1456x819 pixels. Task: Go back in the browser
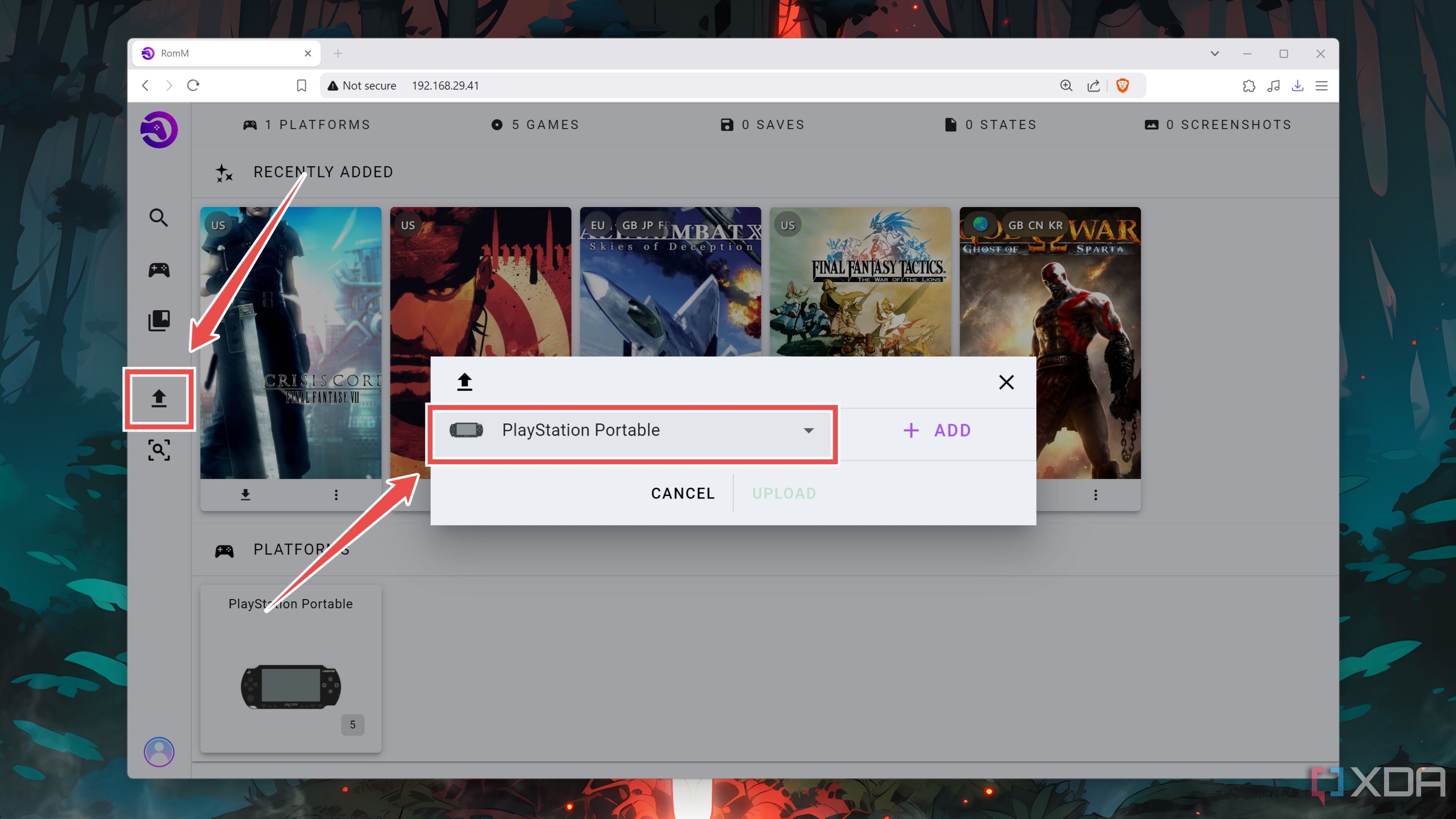(145, 85)
